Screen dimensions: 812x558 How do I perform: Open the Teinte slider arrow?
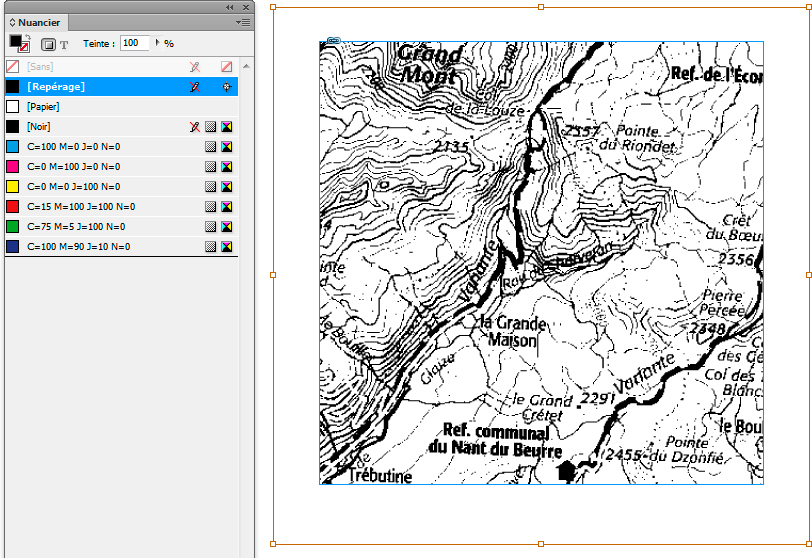point(157,43)
